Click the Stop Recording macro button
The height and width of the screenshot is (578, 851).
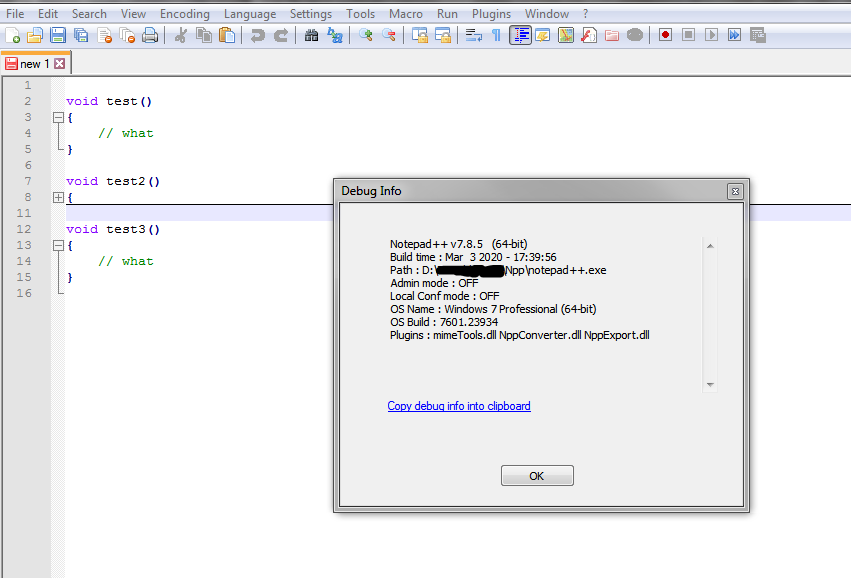pos(688,35)
